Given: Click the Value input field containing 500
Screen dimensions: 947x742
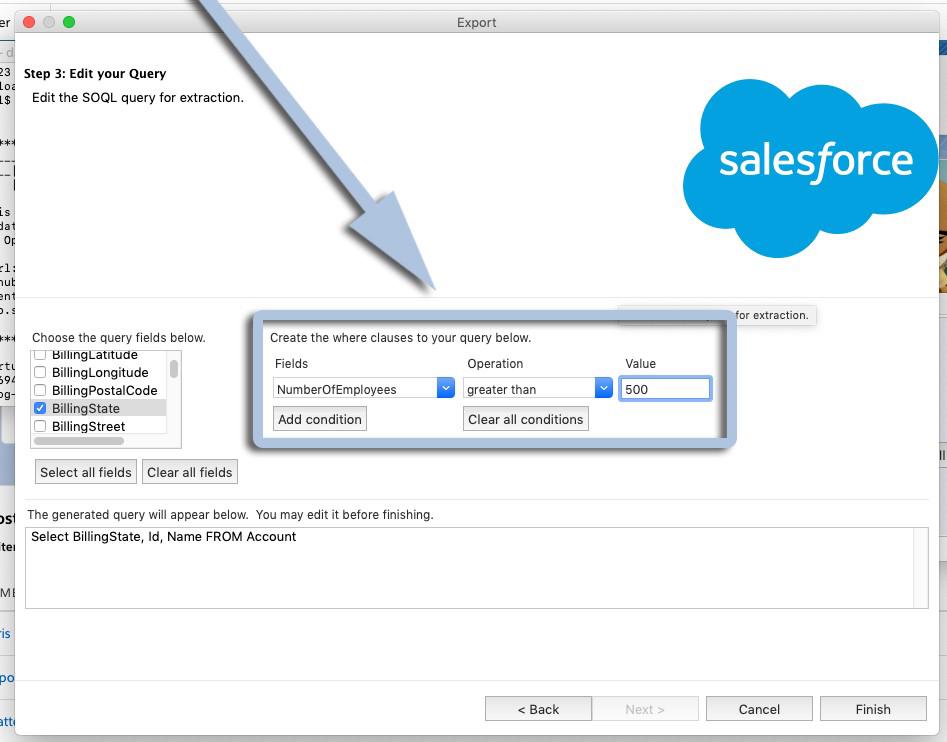Looking at the screenshot, I should point(665,389).
